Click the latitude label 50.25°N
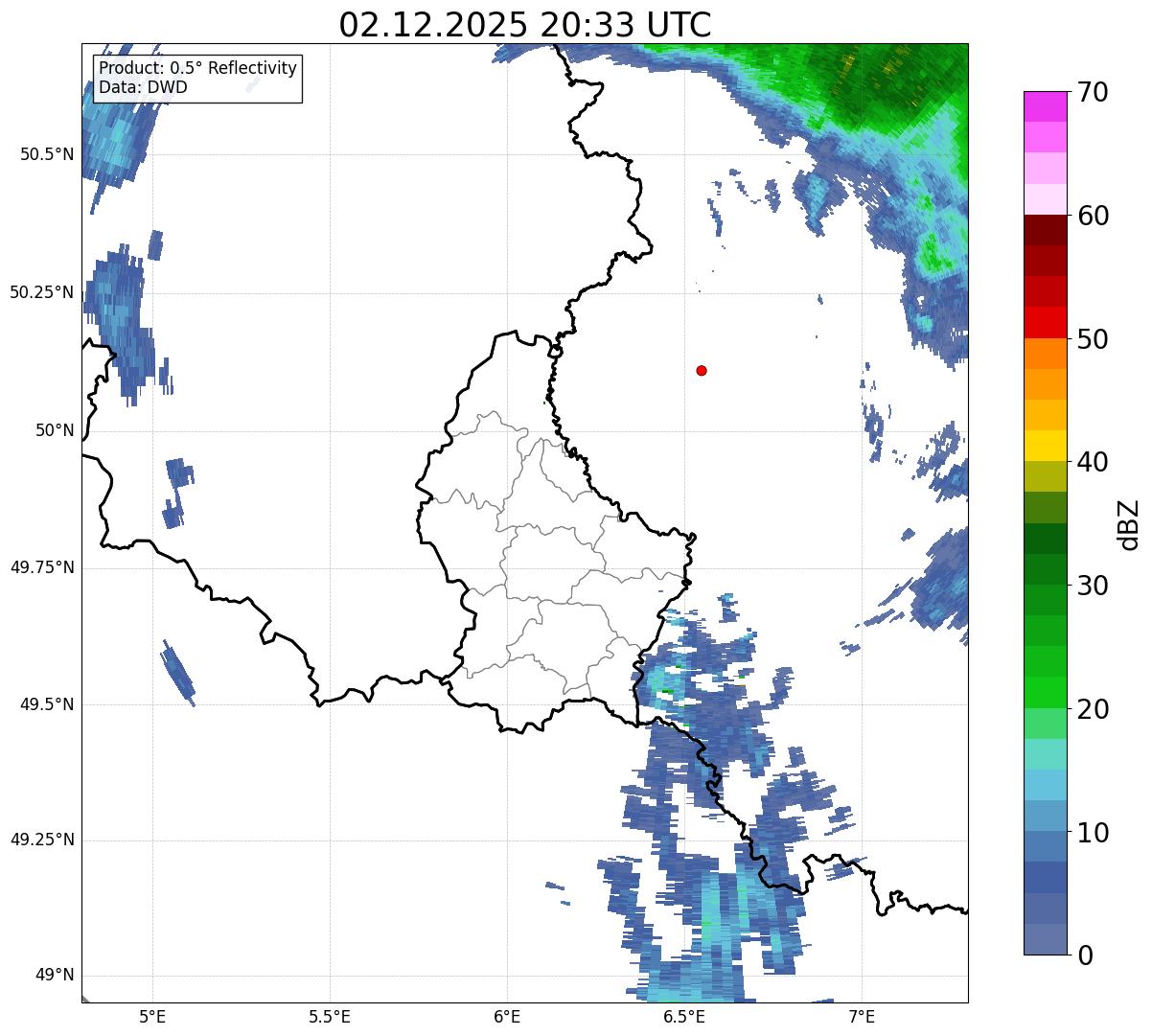The height and width of the screenshot is (1036, 1152). (x=41, y=292)
